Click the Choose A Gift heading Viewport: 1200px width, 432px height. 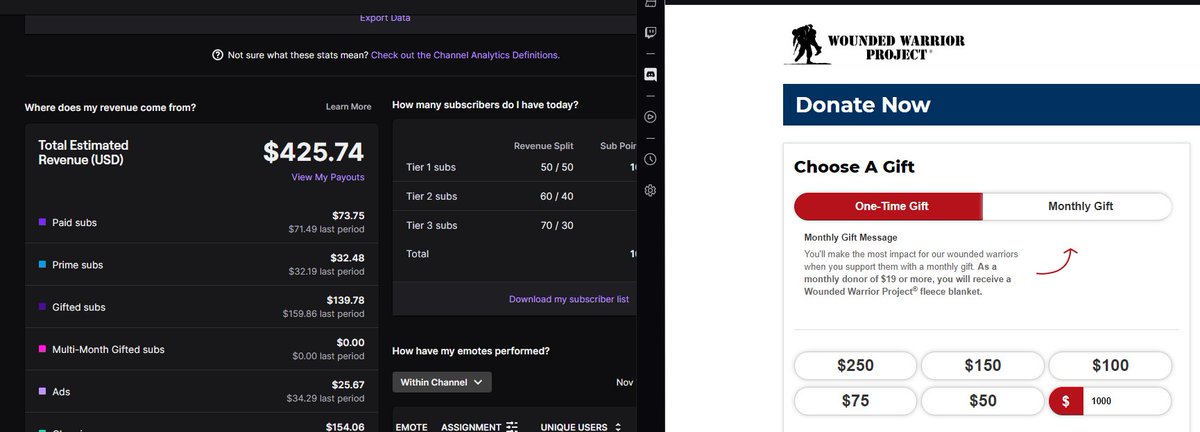point(854,167)
